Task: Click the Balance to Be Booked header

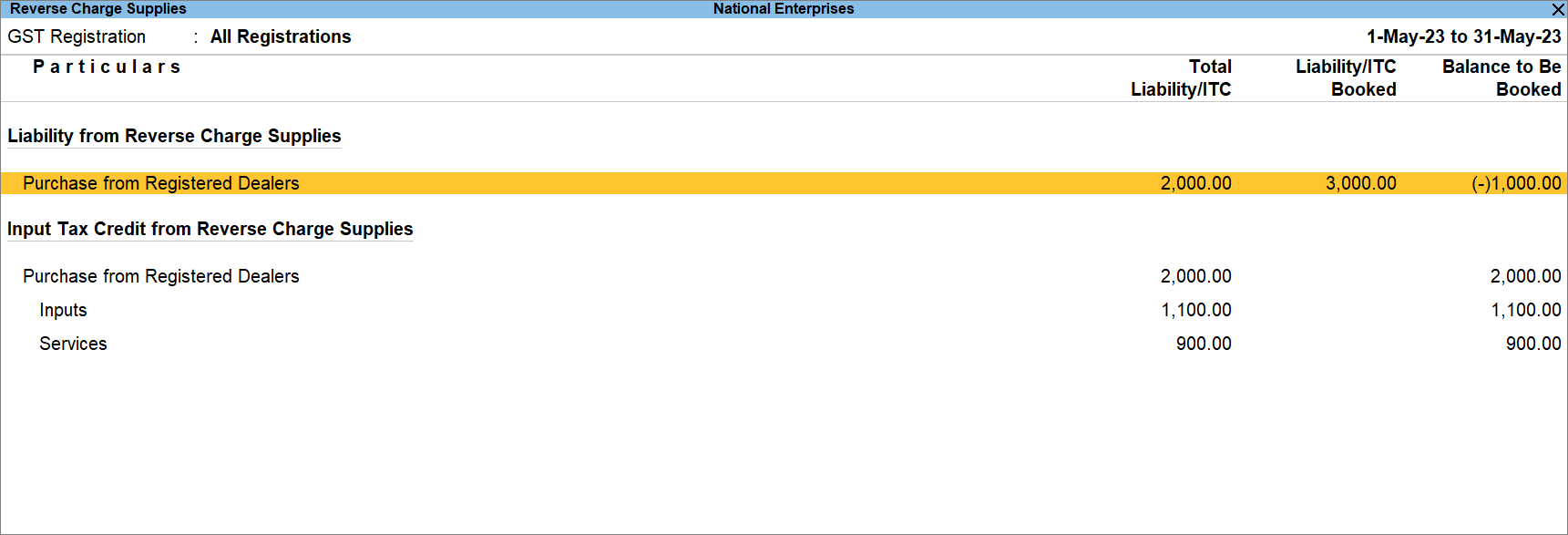Action: (1501, 77)
